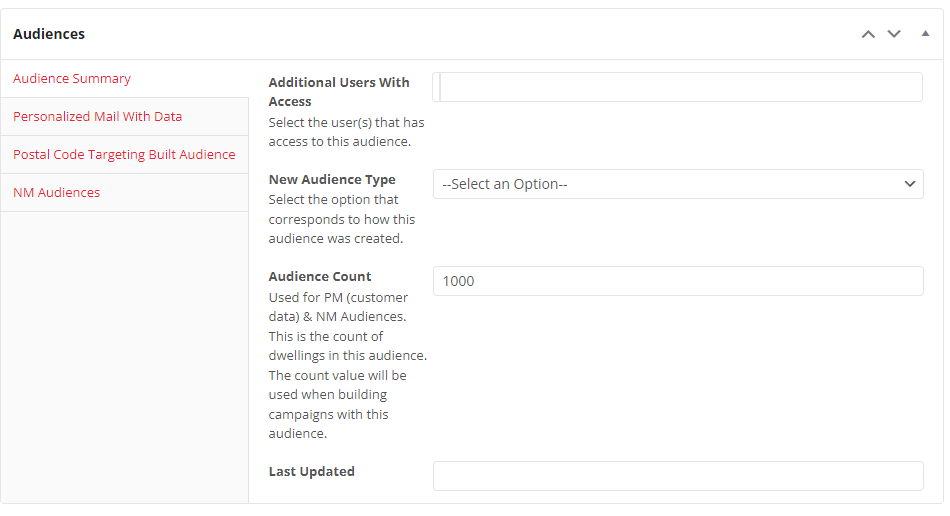The image size is (950, 516).
Task: Open the Audience Summary tab
Action: point(72,79)
